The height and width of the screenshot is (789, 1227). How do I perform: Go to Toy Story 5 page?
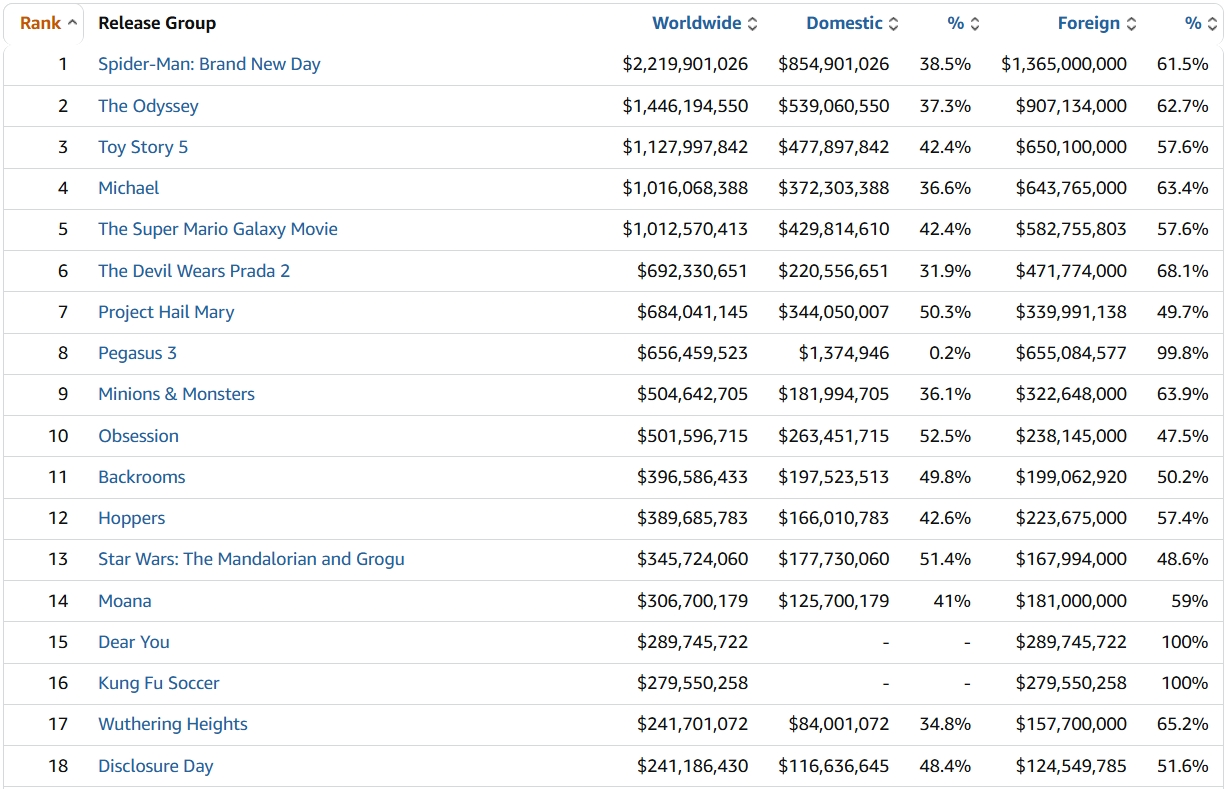click(x=143, y=147)
